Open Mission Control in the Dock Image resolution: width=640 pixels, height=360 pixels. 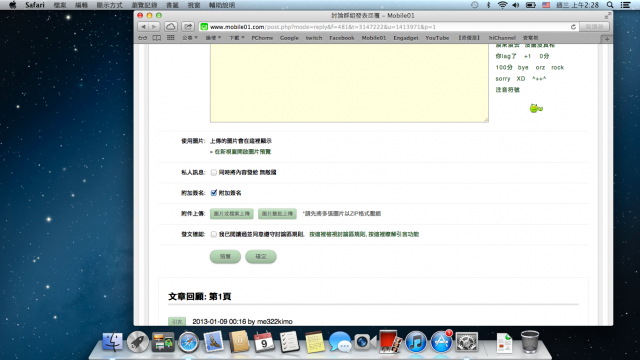click(x=163, y=342)
